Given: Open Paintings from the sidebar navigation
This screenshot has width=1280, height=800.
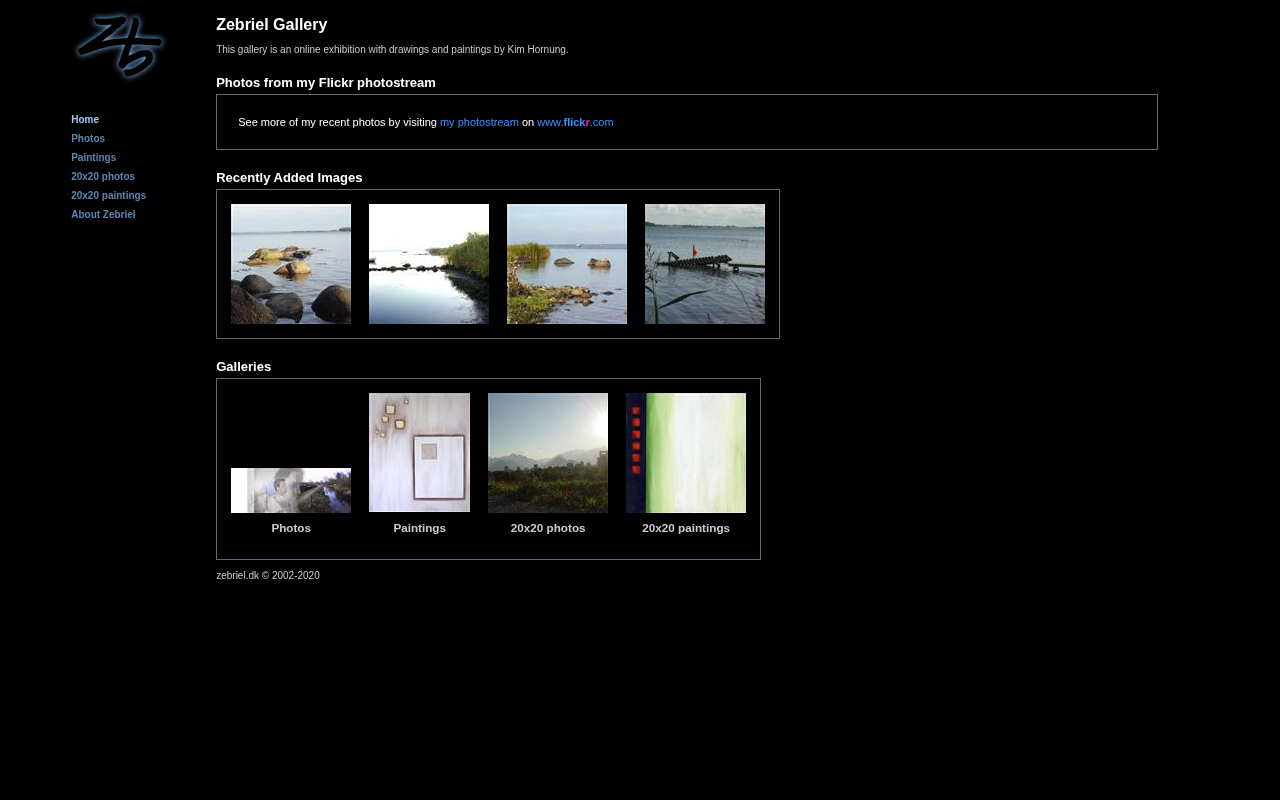Looking at the screenshot, I should pyautogui.click(x=93, y=158).
